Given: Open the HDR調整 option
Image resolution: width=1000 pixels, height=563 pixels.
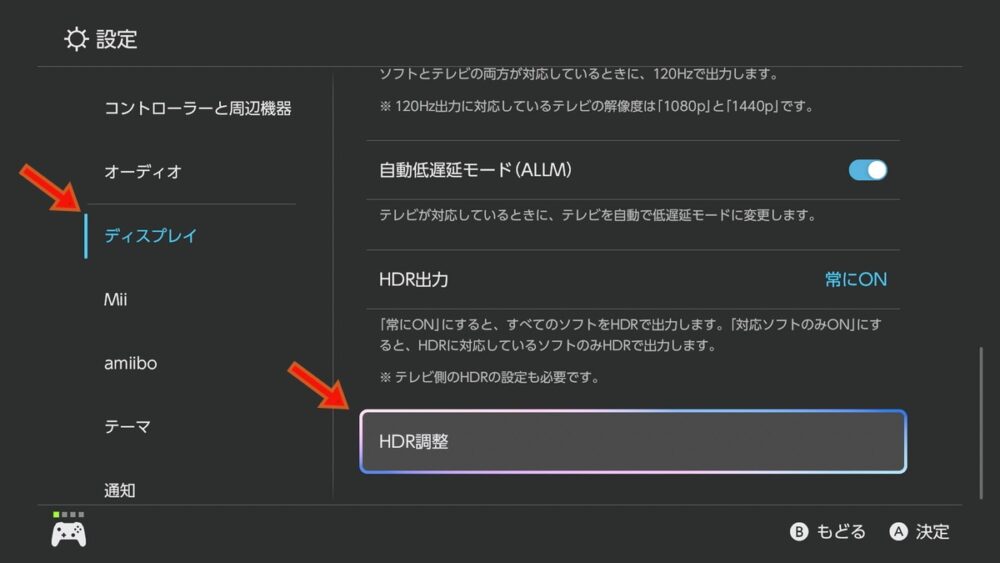Looking at the screenshot, I should [x=632, y=441].
